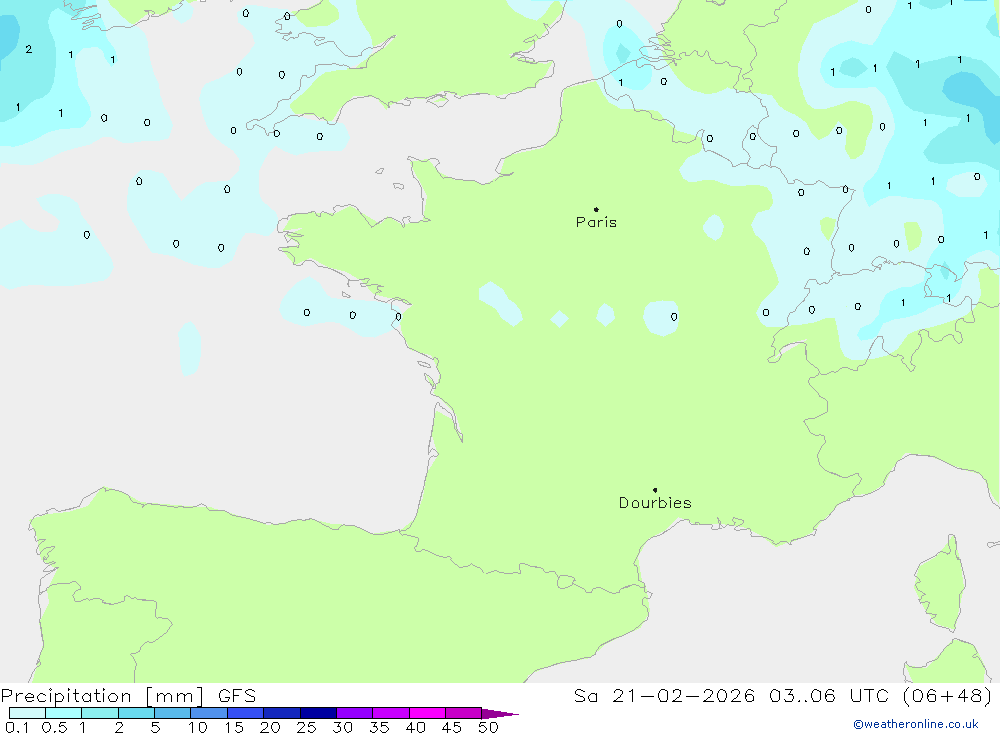Click the legend label '0.1'
1000x733 pixels.
point(17,727)
